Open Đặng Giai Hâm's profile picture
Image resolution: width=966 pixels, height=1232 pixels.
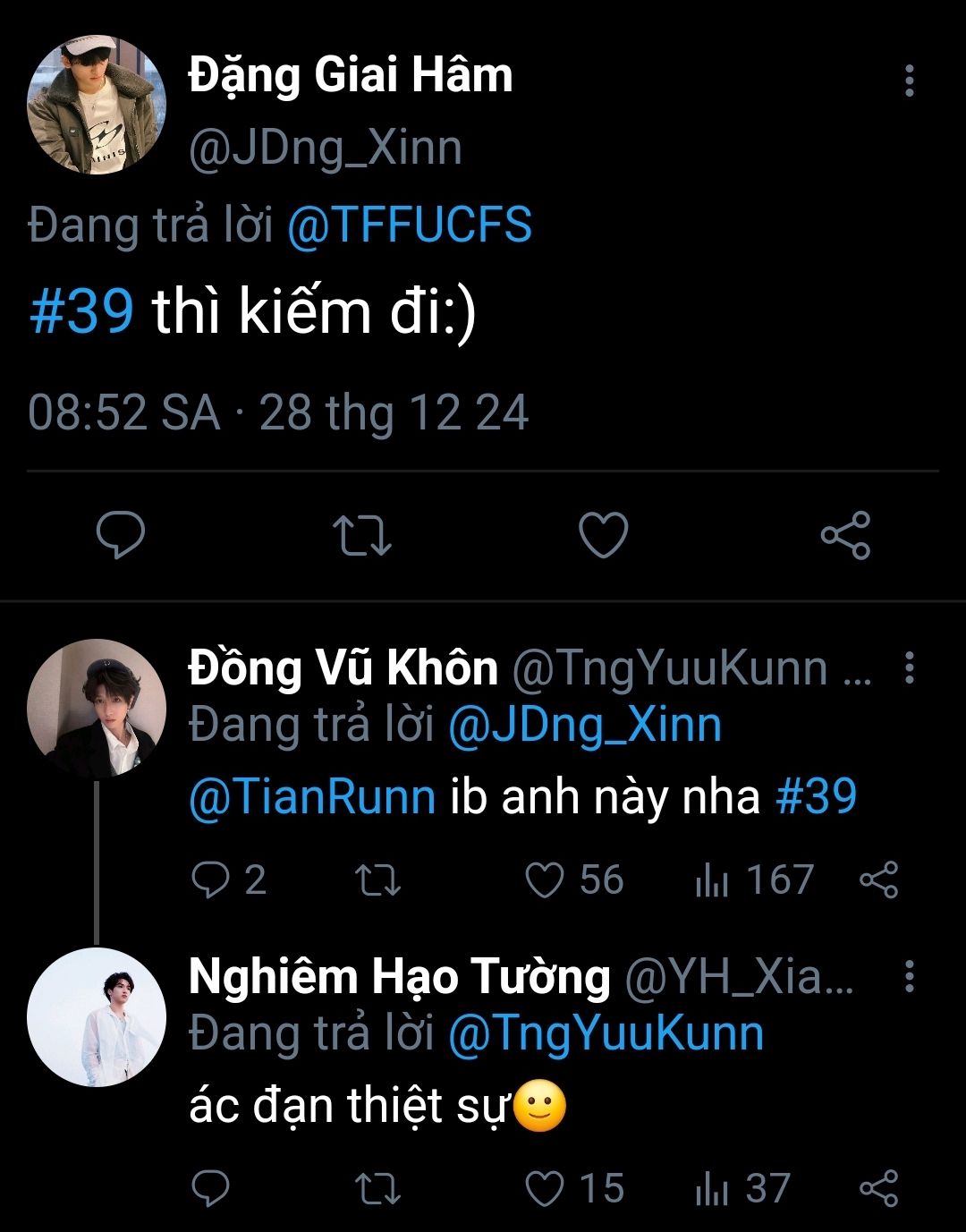(x=97, y=105)
